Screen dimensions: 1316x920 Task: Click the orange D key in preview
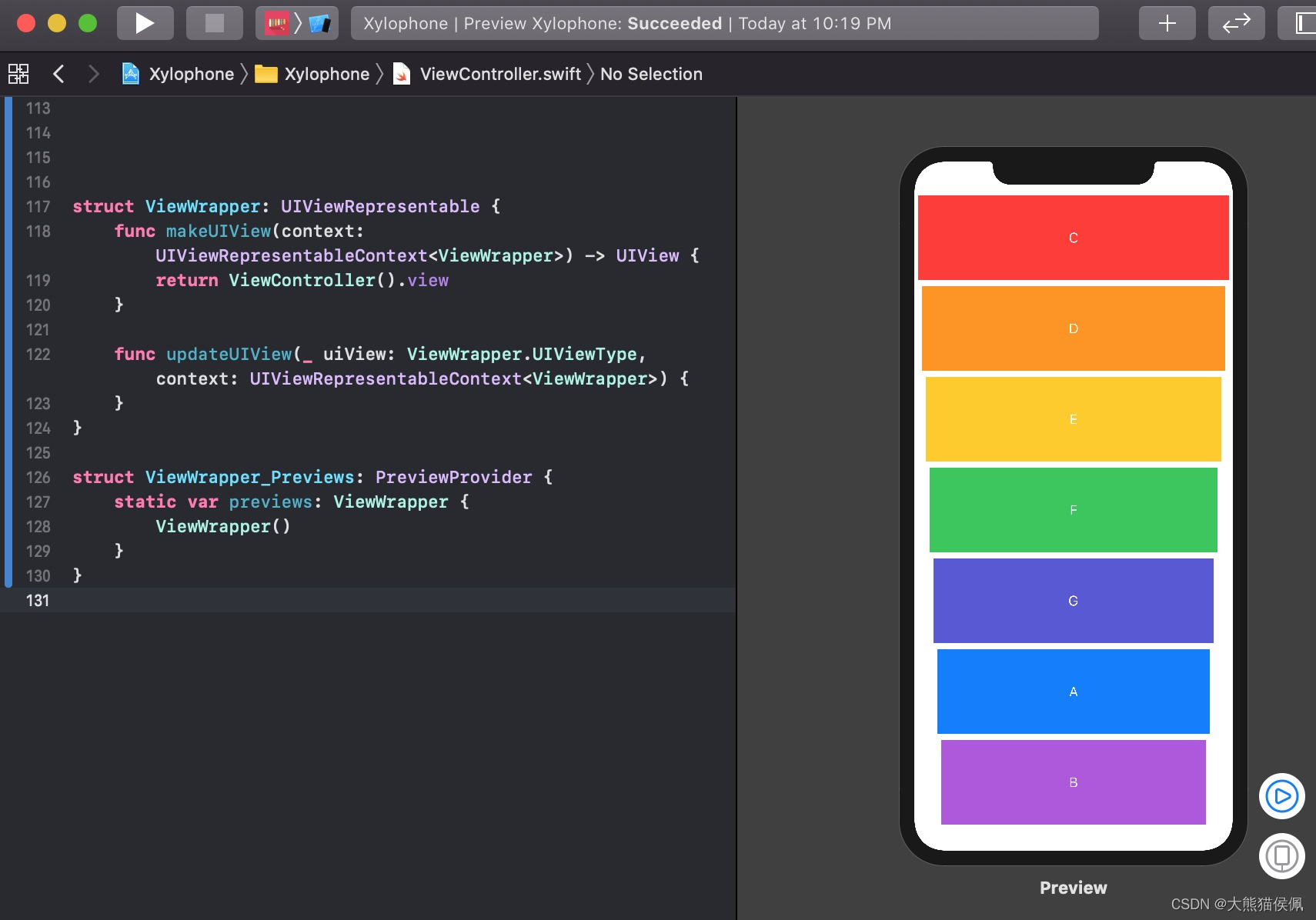click(x=1073, y=328)
